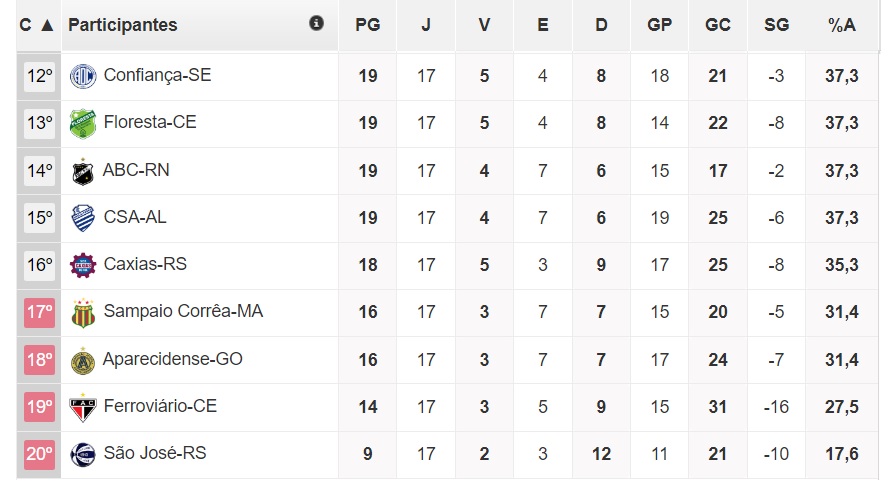Click the Ferroviário-CE FAC shield icon
Screen dimensions: 889x492
82,407
